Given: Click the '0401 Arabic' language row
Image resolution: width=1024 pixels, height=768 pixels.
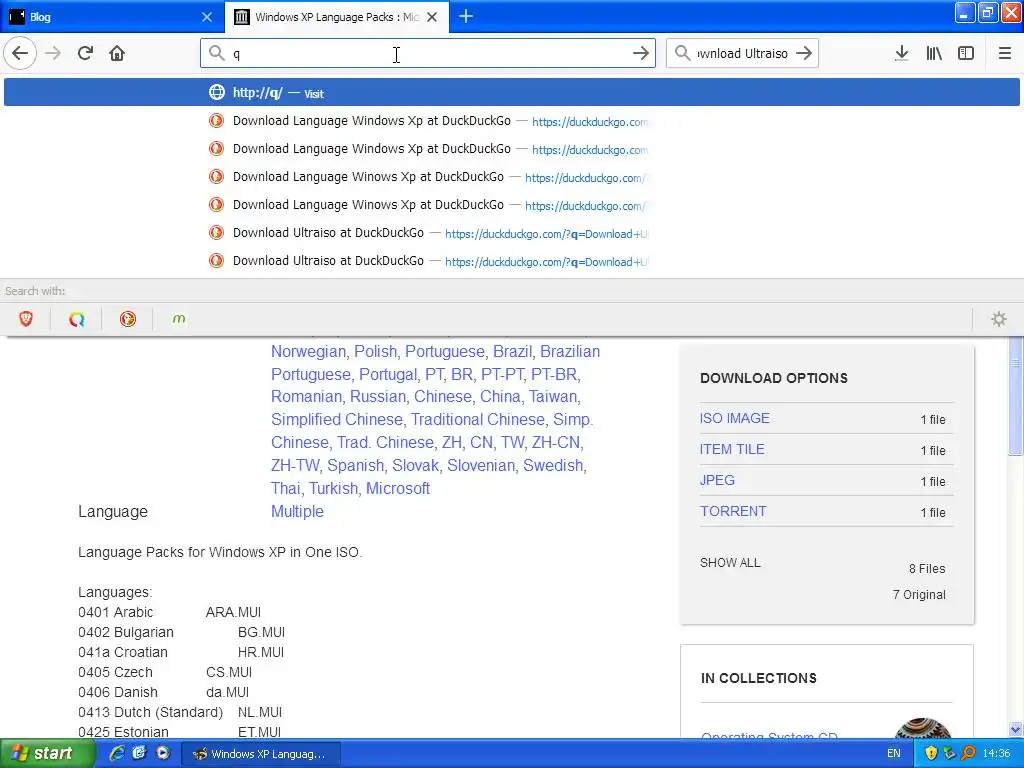Looking at the screenshot, I should pyautogui.click(x=169, y=613).
